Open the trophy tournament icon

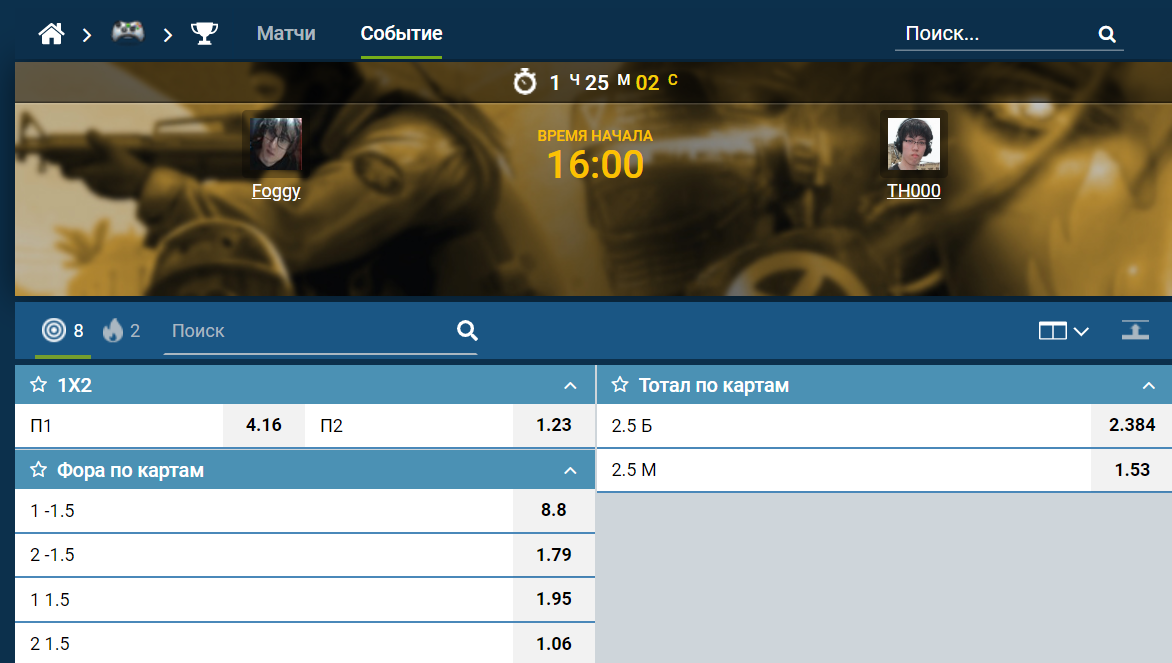coord(204,34)
